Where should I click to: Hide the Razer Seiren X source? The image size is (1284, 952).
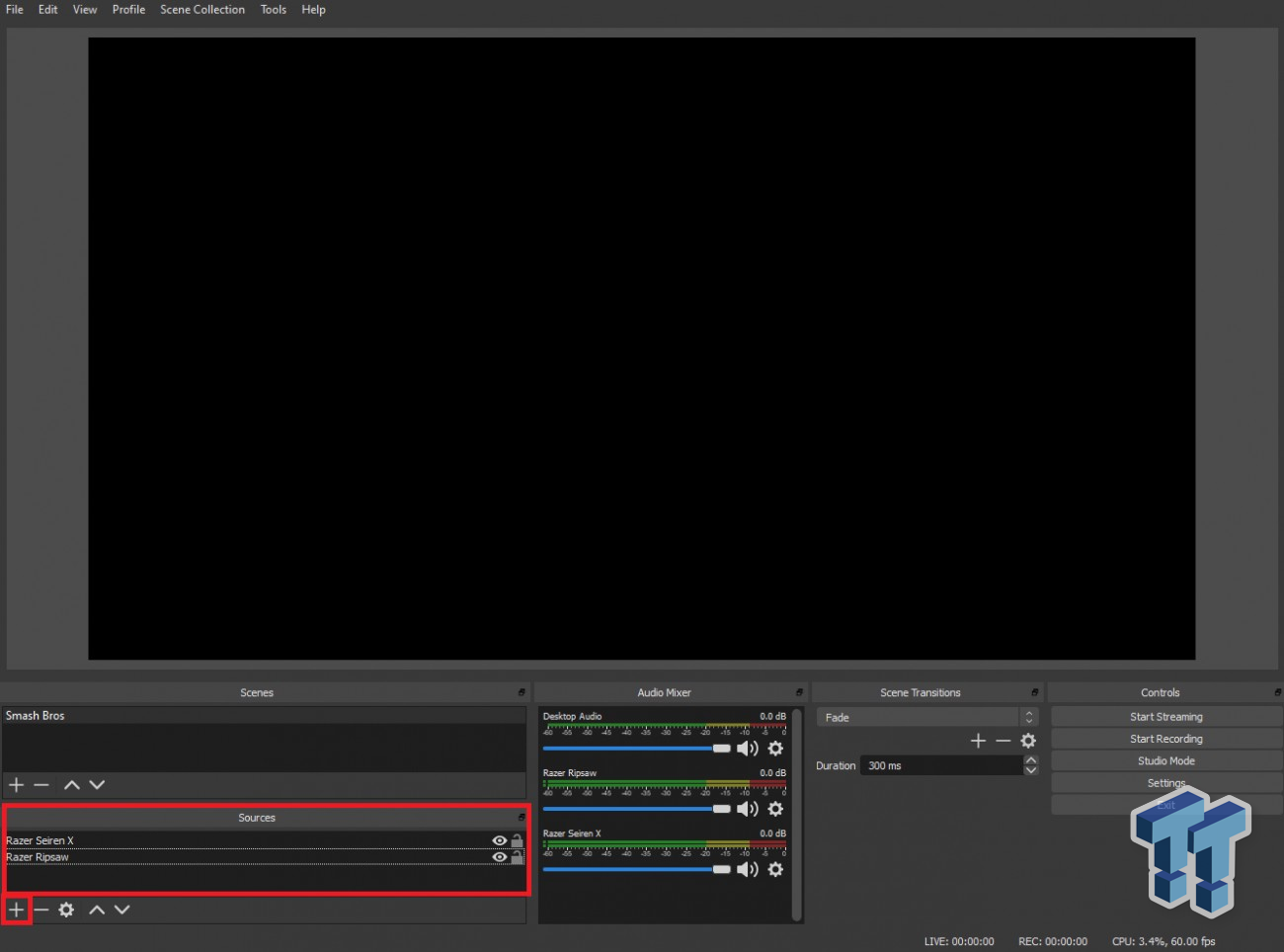[x=500, y=840]
